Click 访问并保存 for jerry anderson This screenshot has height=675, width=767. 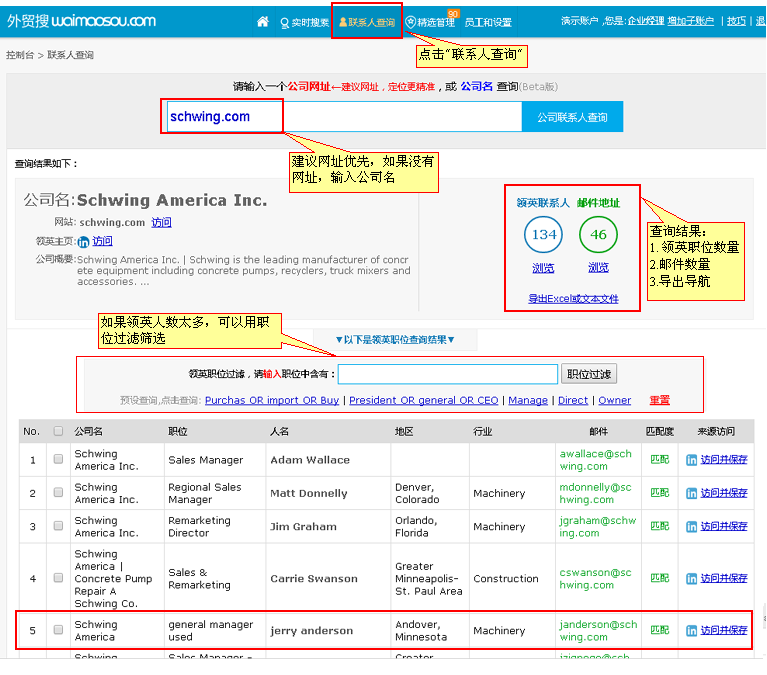[723, 630]
